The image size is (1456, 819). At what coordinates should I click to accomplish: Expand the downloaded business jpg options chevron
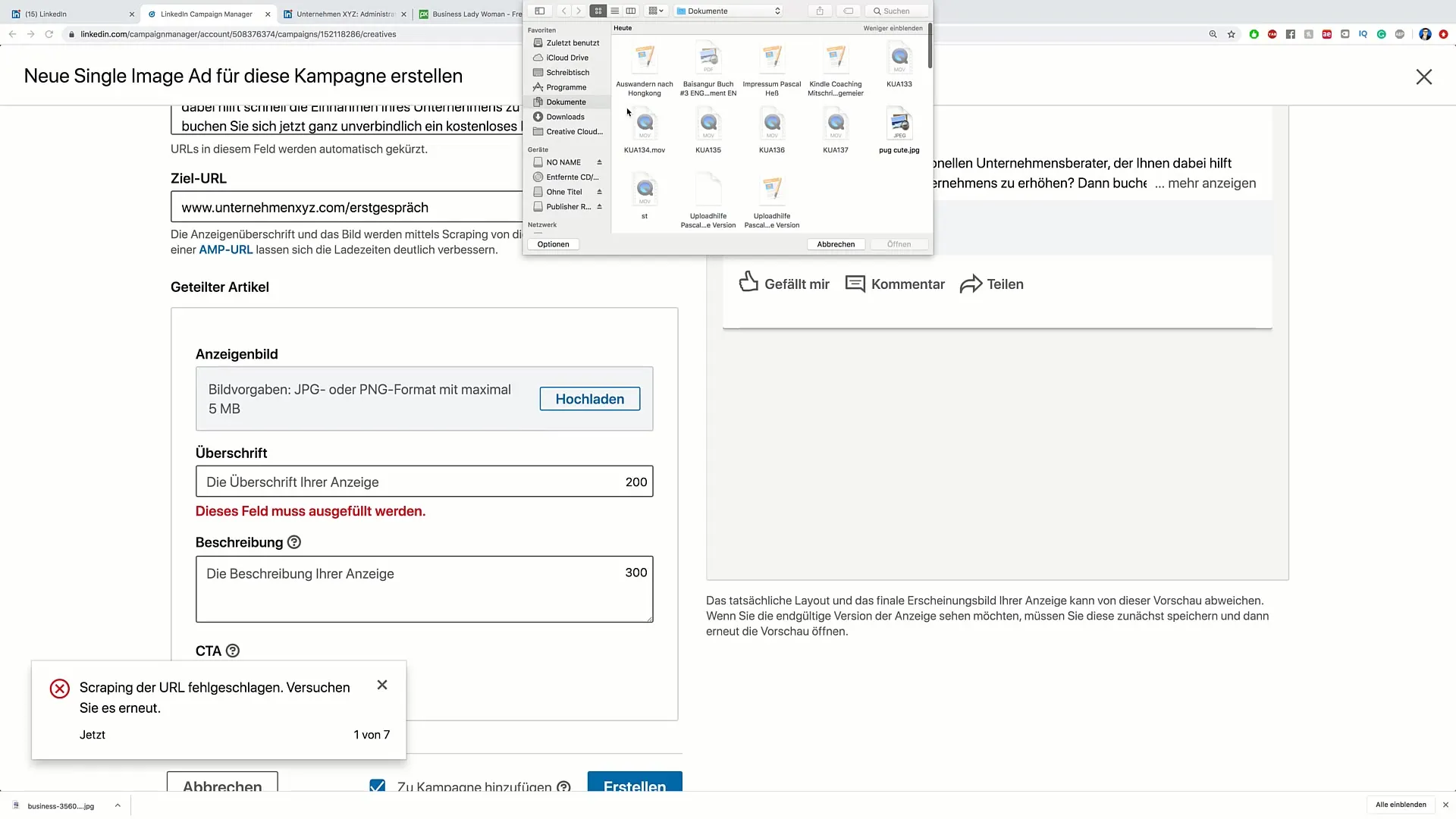tap(118, 805)
